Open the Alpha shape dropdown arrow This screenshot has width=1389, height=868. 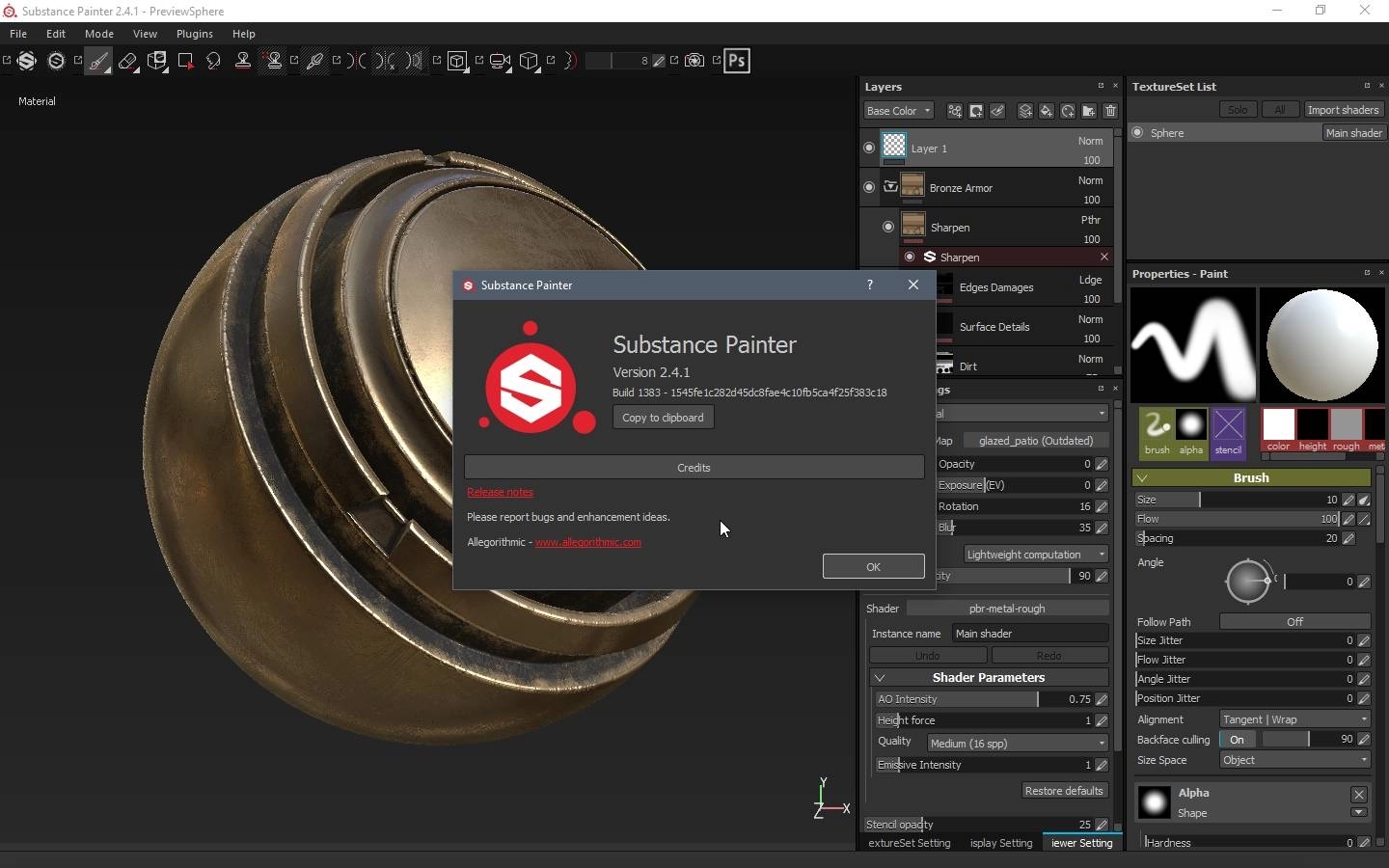1359,812
